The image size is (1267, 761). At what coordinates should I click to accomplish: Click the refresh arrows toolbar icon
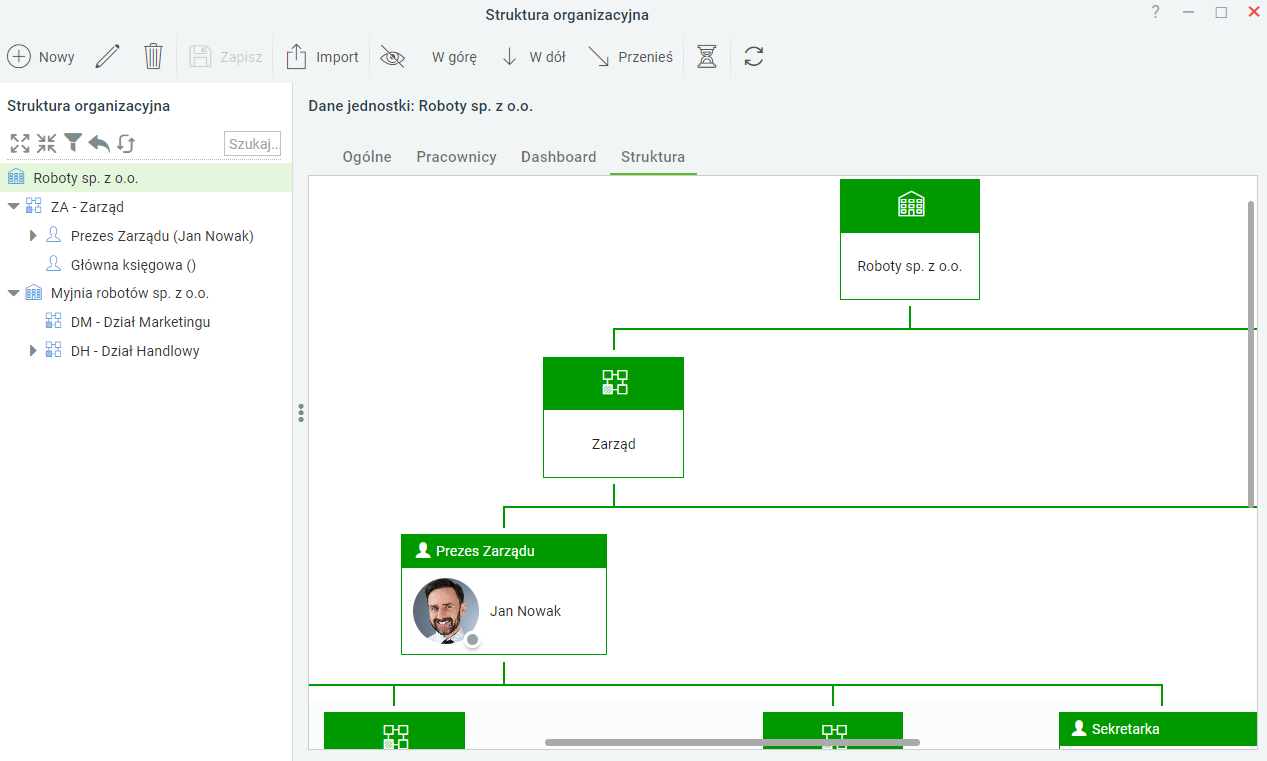pyautogui.click(x=754, y=57)
